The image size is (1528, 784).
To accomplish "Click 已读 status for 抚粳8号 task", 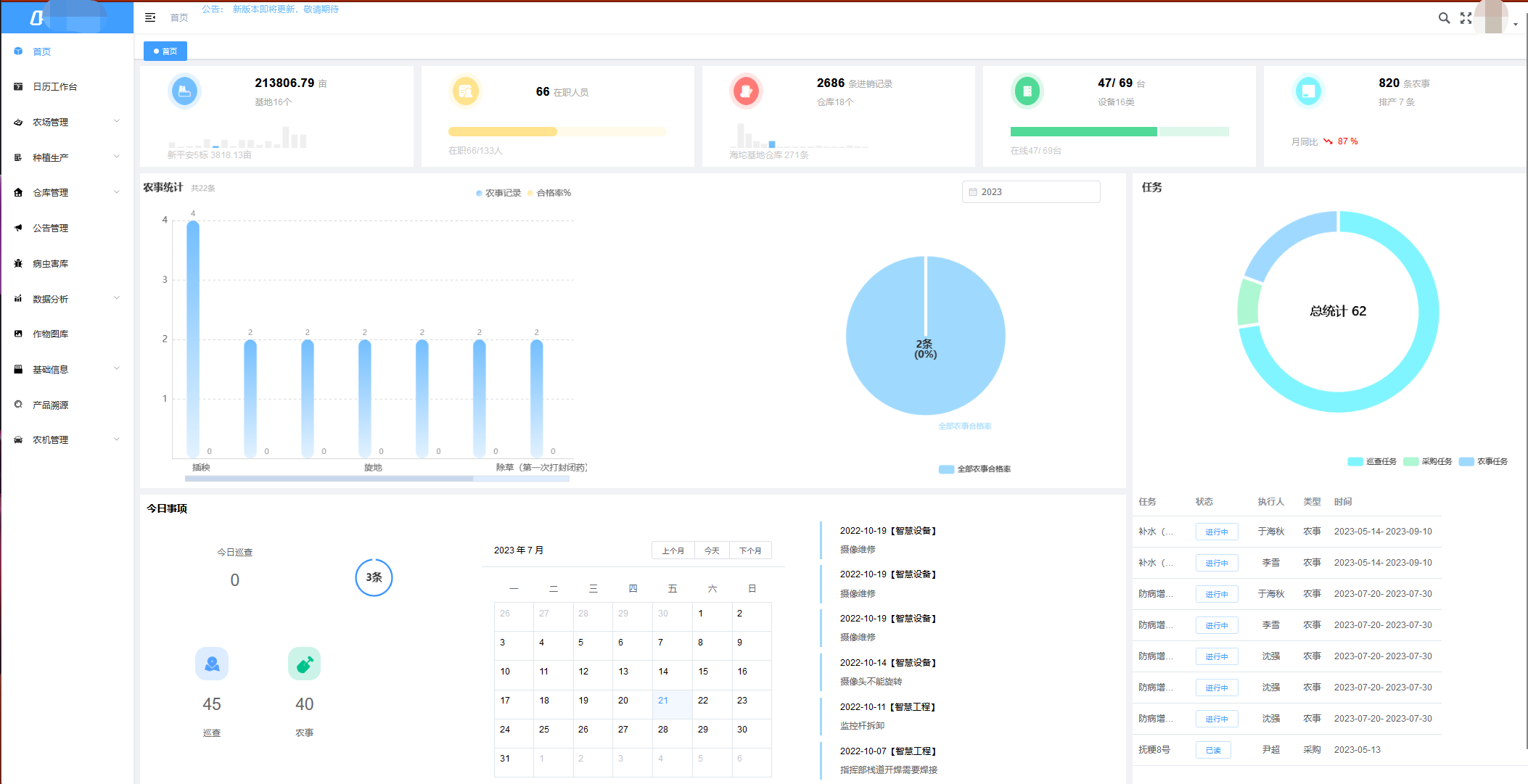I will coord(1213,750).
